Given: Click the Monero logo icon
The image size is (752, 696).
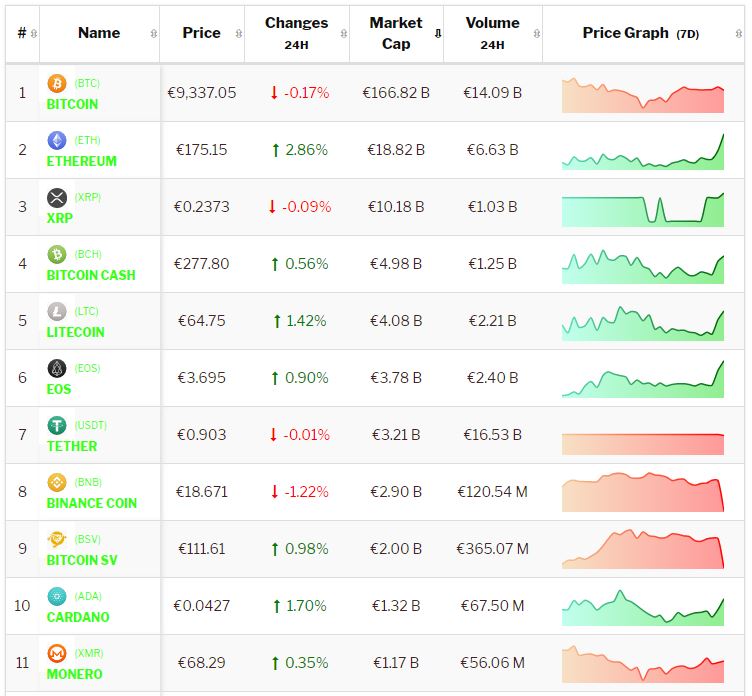Looking at the screenshot, I should point(57,654).
